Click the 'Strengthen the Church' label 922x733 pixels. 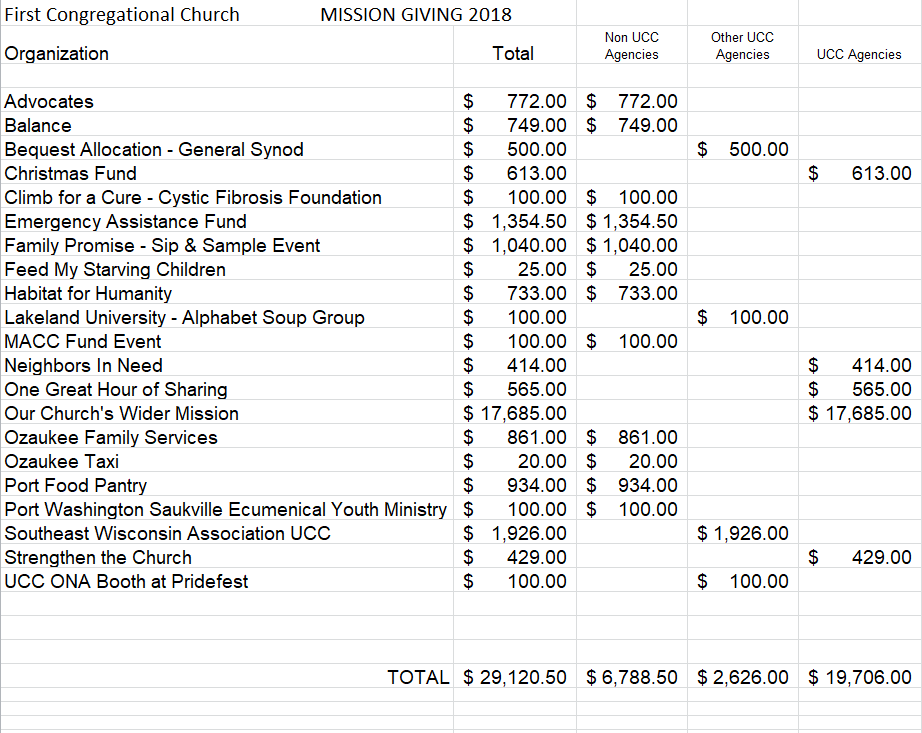click(98, 557)
